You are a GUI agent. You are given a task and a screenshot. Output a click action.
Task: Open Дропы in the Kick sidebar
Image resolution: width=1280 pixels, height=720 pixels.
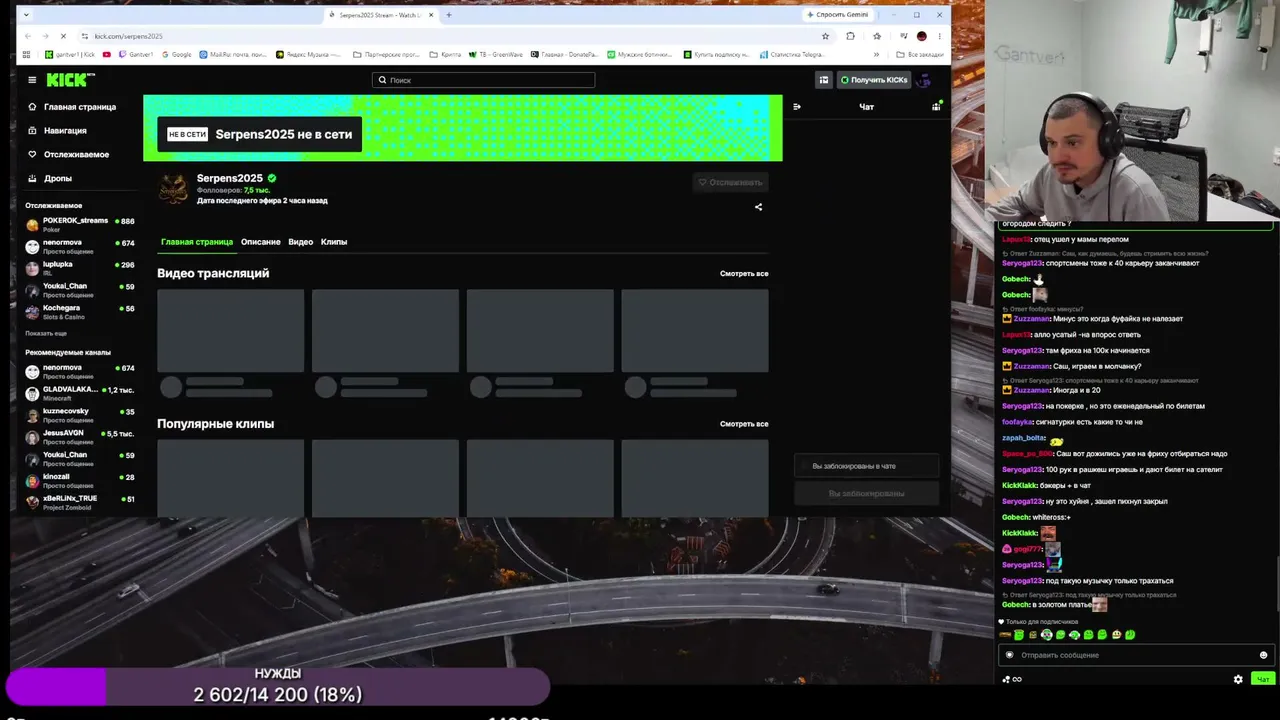click(50, 179)
